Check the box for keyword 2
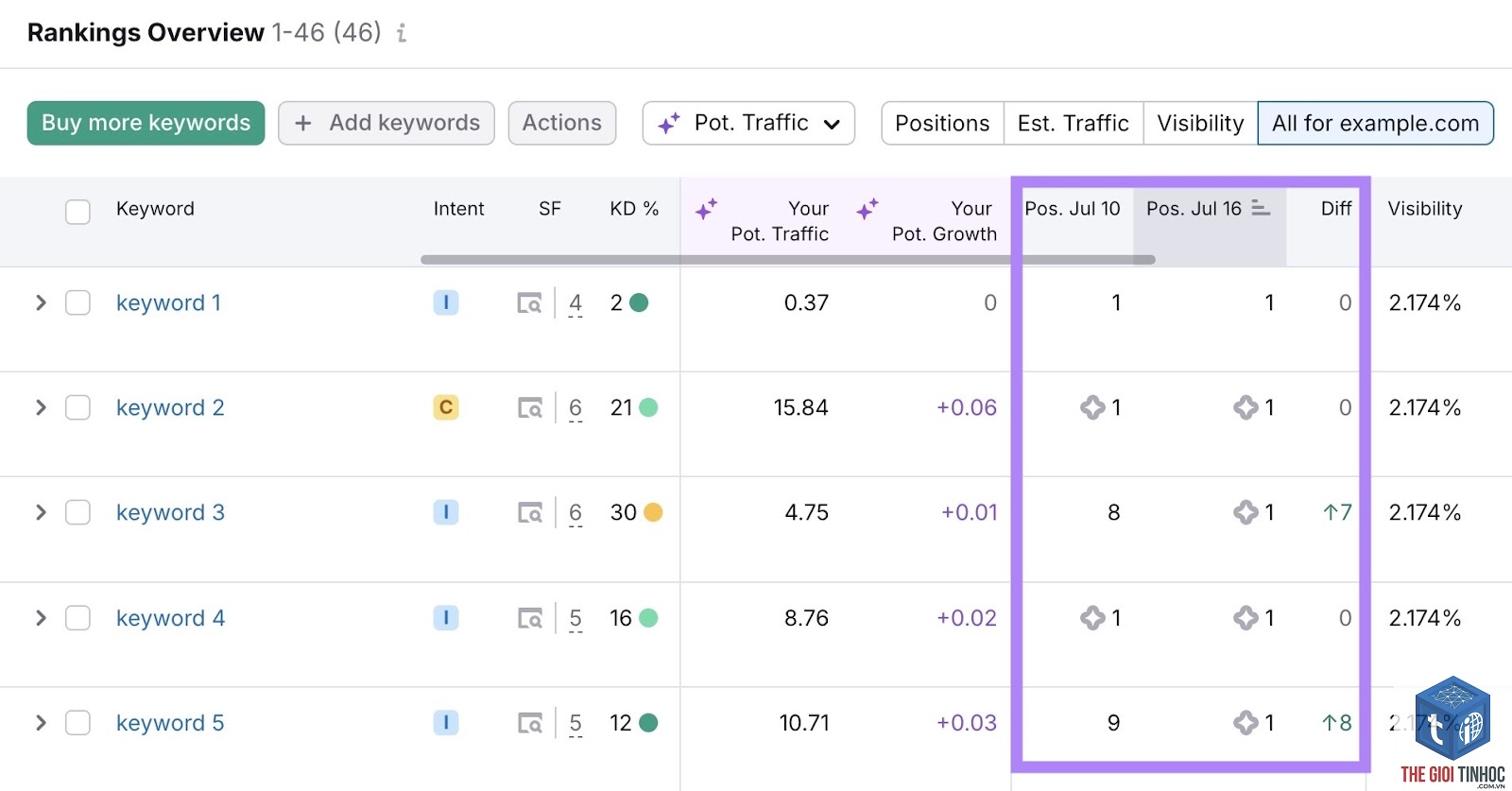This screenshot has height=791, width=1512. tap(77, 407)
